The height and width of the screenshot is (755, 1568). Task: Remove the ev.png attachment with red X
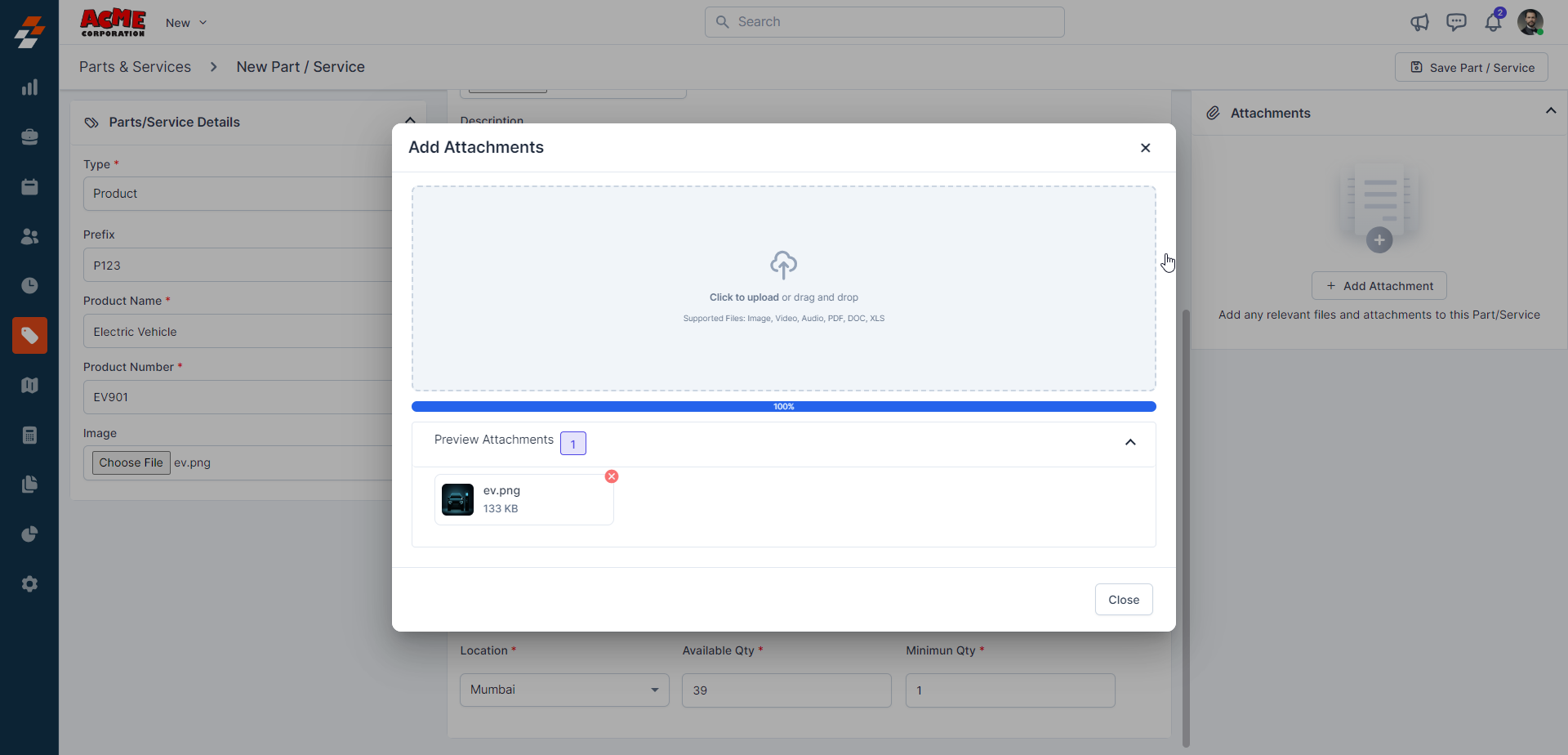tap(612, 476)
